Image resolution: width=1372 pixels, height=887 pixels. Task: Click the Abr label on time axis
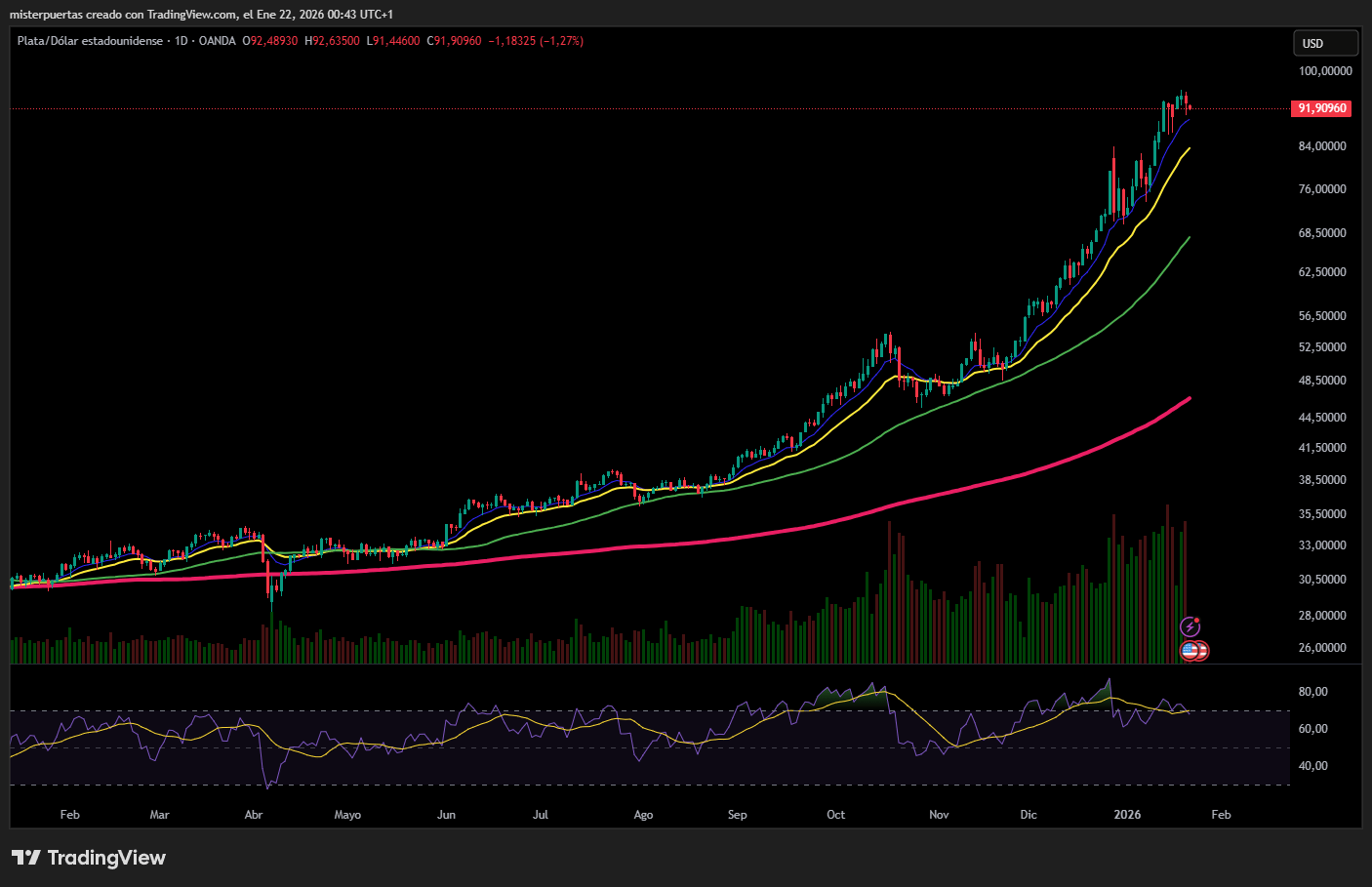254,815
